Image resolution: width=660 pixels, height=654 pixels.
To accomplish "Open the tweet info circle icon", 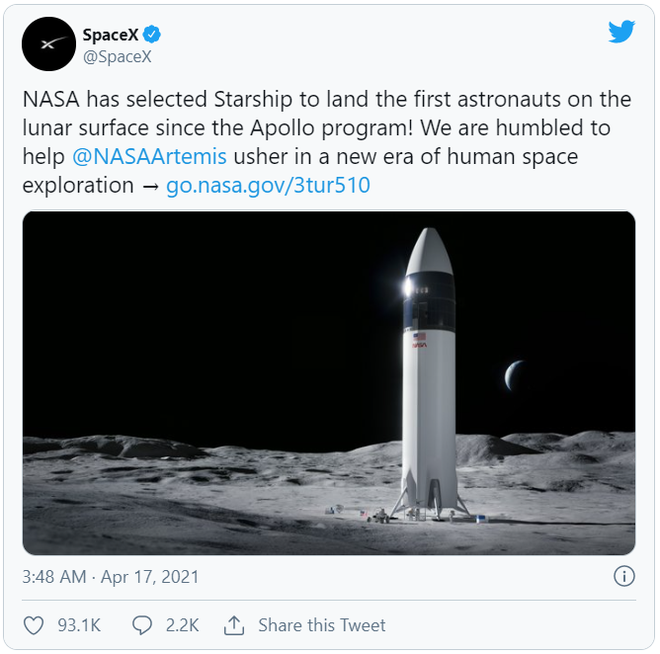I will pyautogui.click(x=624, y=576).
